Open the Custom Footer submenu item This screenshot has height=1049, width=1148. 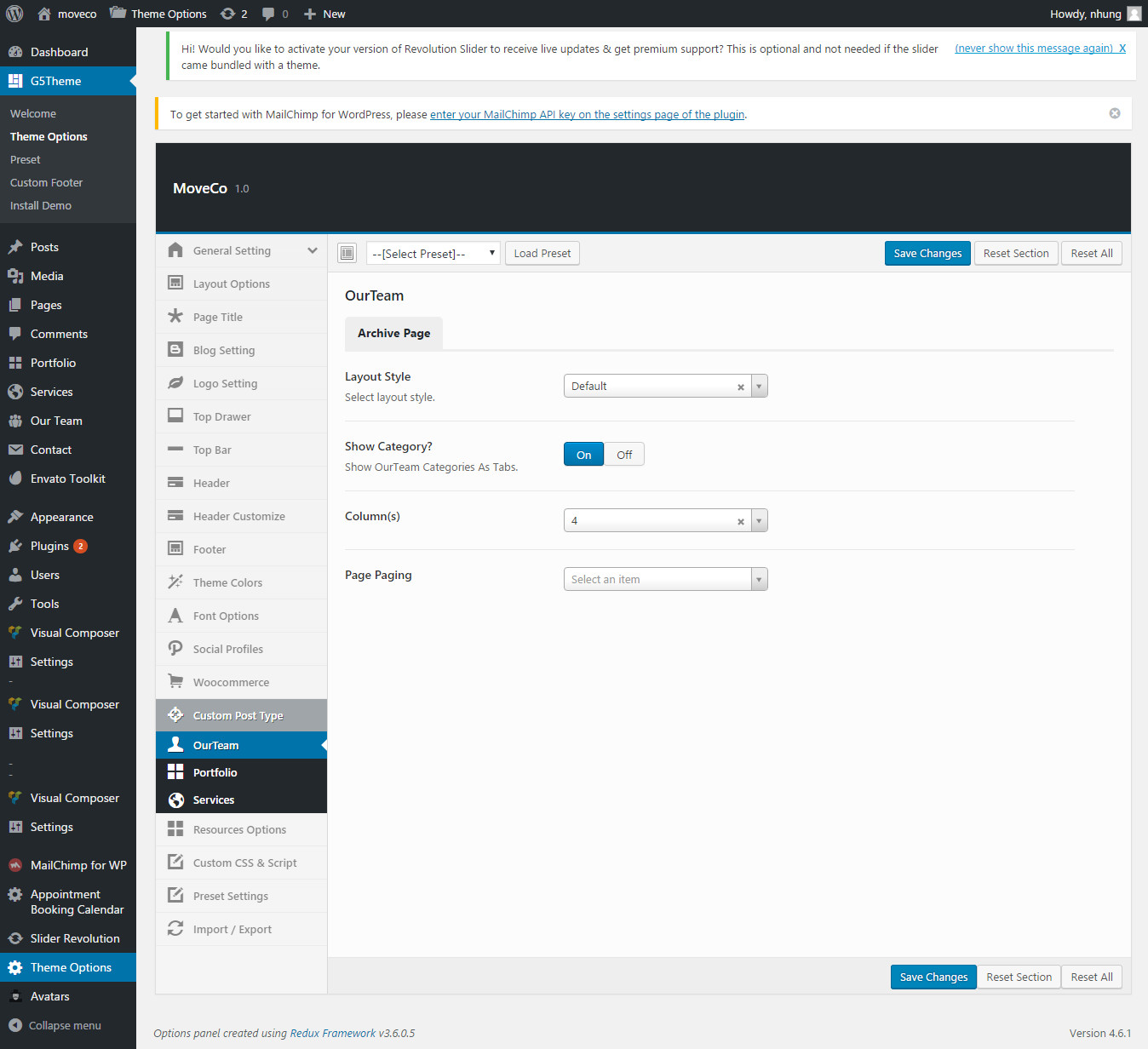pyautogui.click(x=46, y=182)
